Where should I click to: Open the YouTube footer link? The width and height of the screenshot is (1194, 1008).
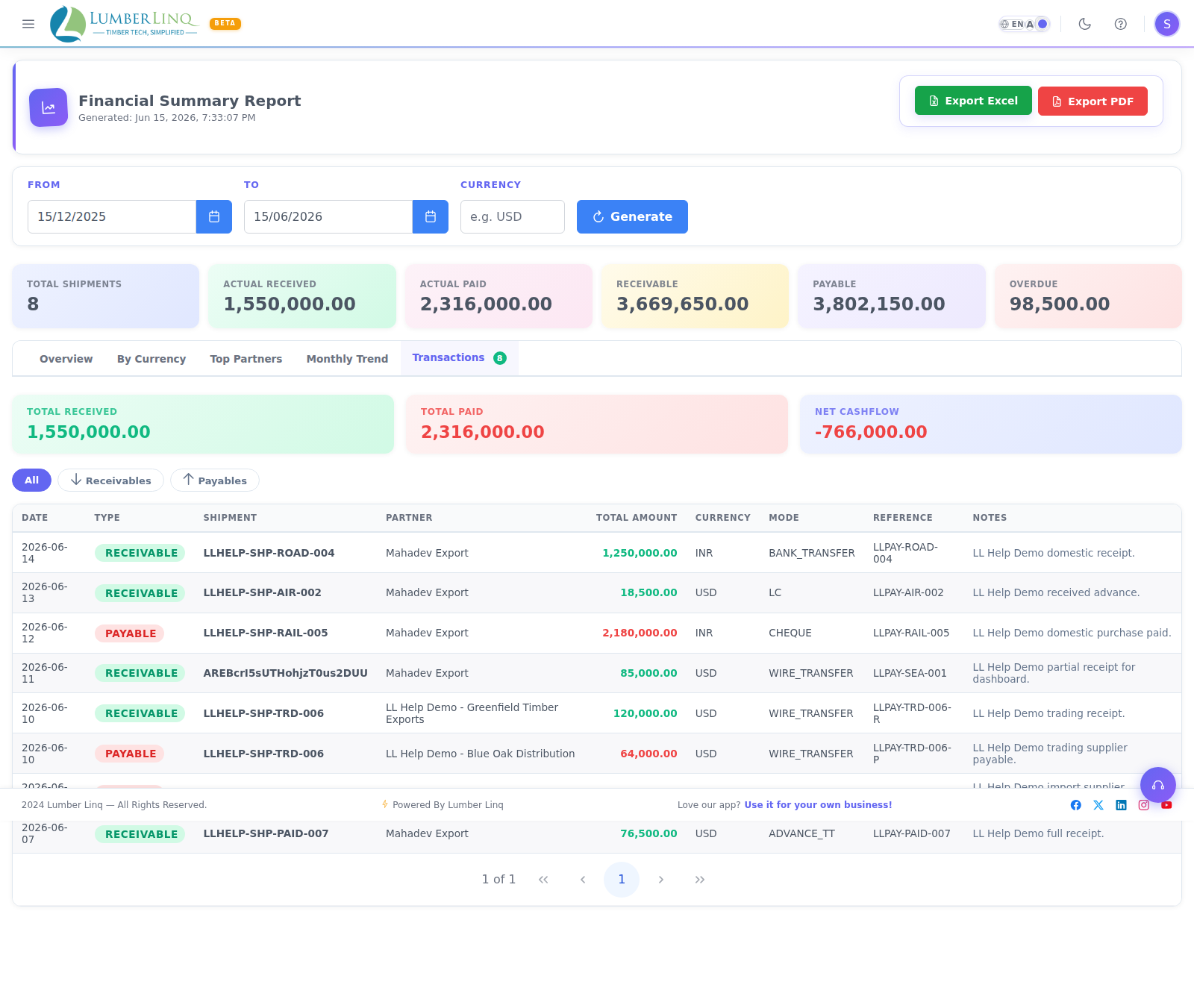tap(1166, 805)
